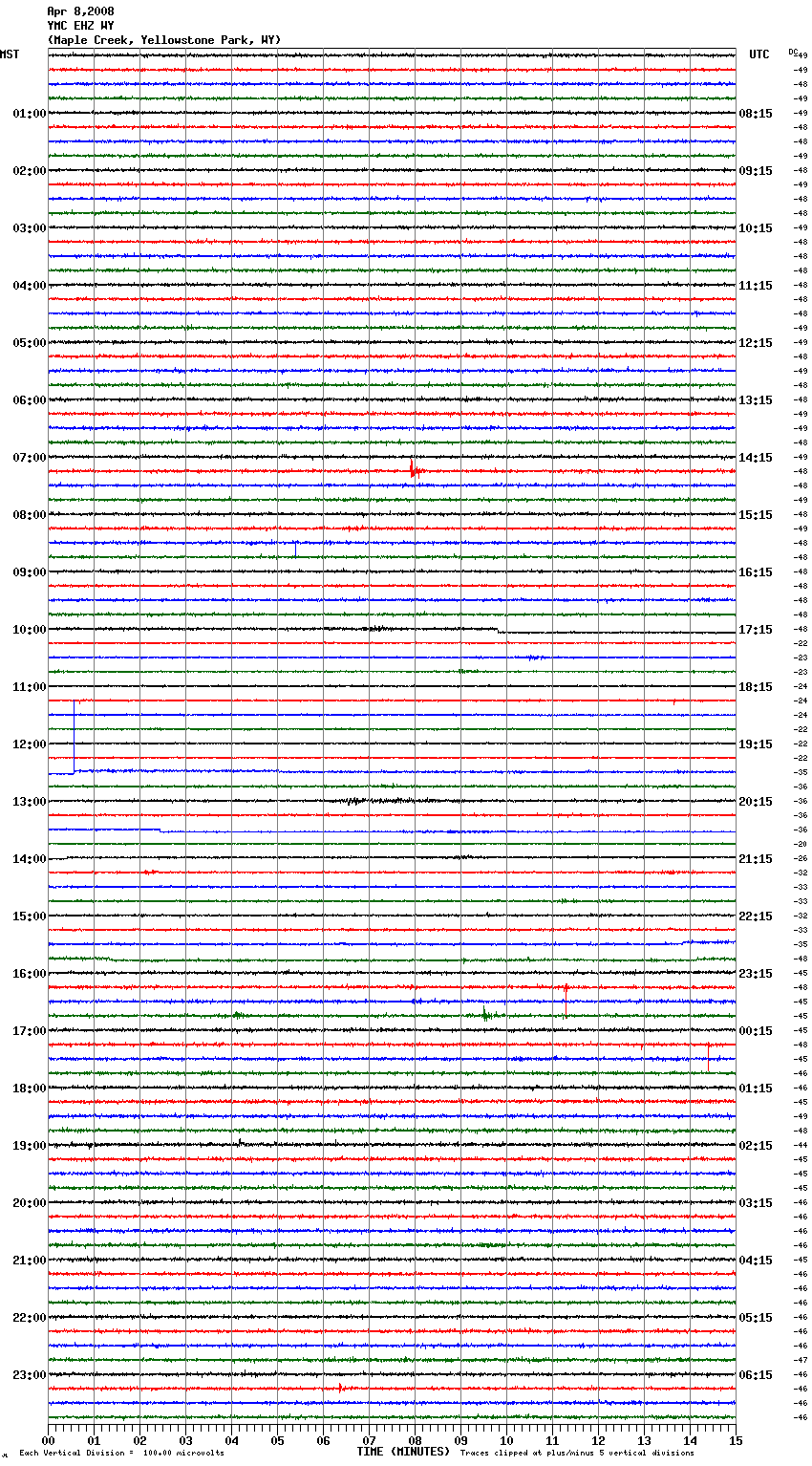Screen dimensions: 812x1466
Task: Select the 20:00 MST time label
Action: click(x=30, y=1203)
